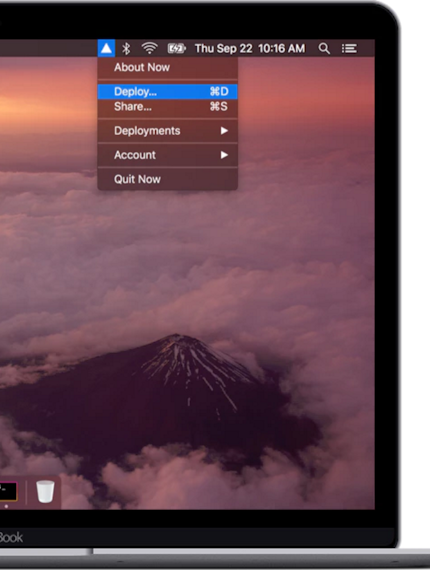430x570 pixels.
Task: Click the date and time in menu bar
Action: (250, 48)
